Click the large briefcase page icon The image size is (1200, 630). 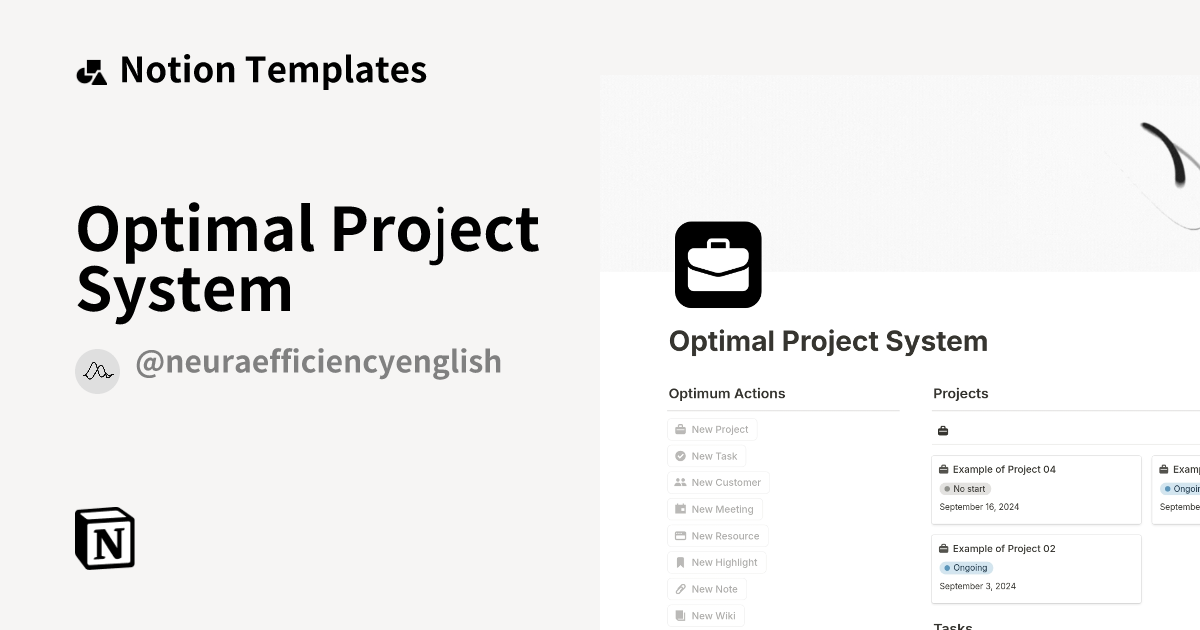[x=718, y=264]
